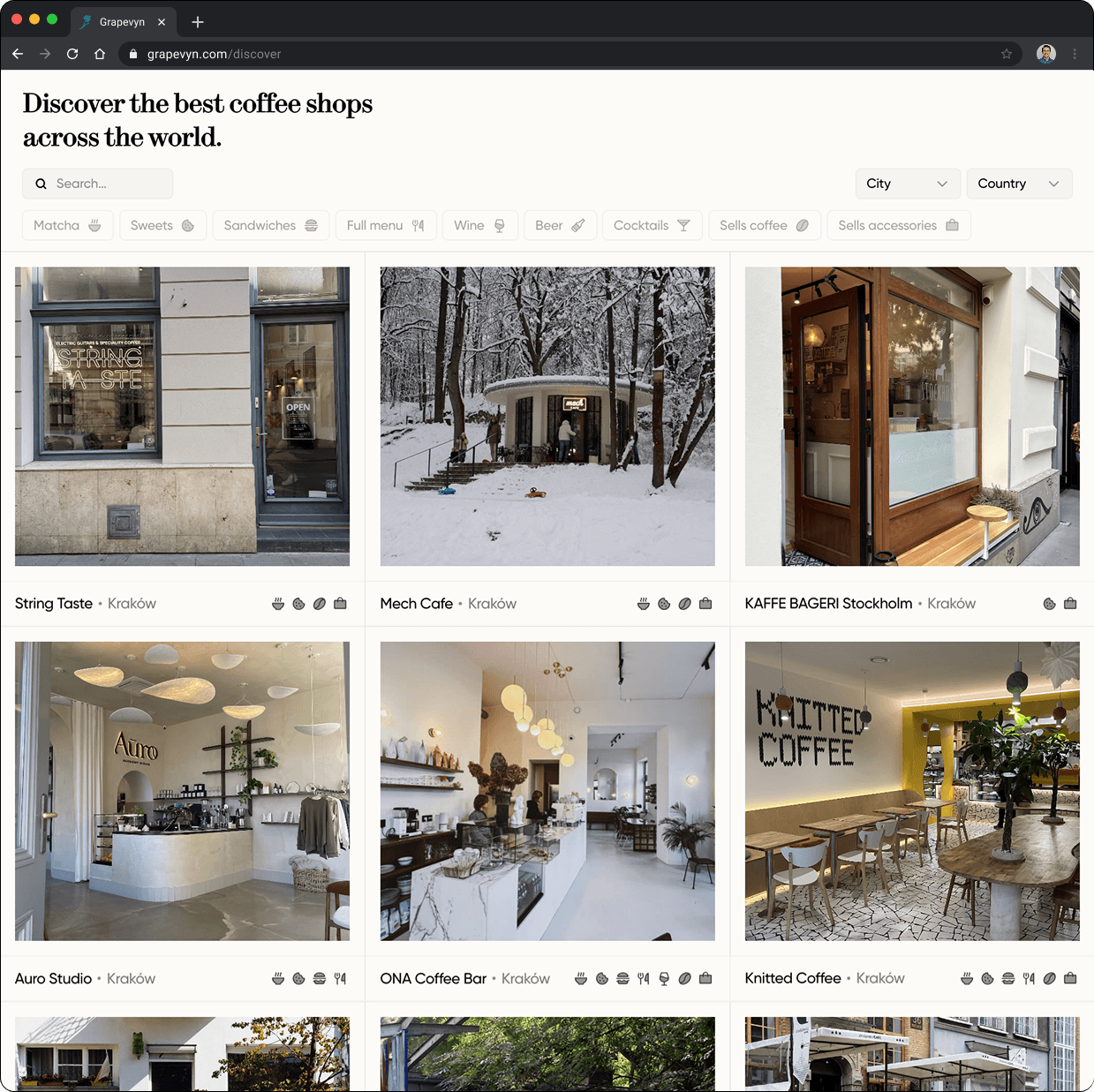Click the full menu cutlery icon on Auro Studio row

point(340,978)
